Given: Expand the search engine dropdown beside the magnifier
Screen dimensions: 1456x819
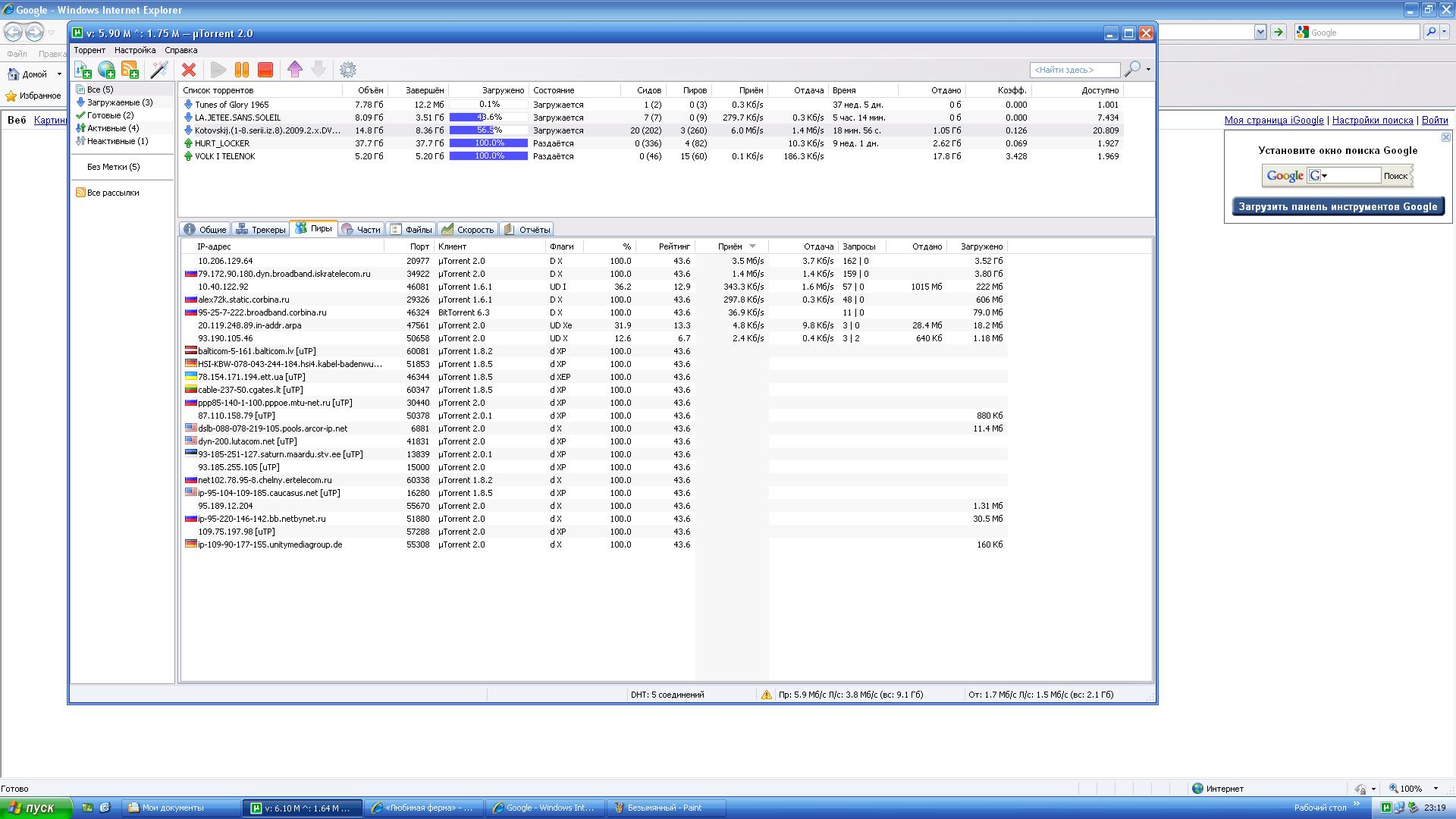Looking at the screenshot, I should [1148, 69].
